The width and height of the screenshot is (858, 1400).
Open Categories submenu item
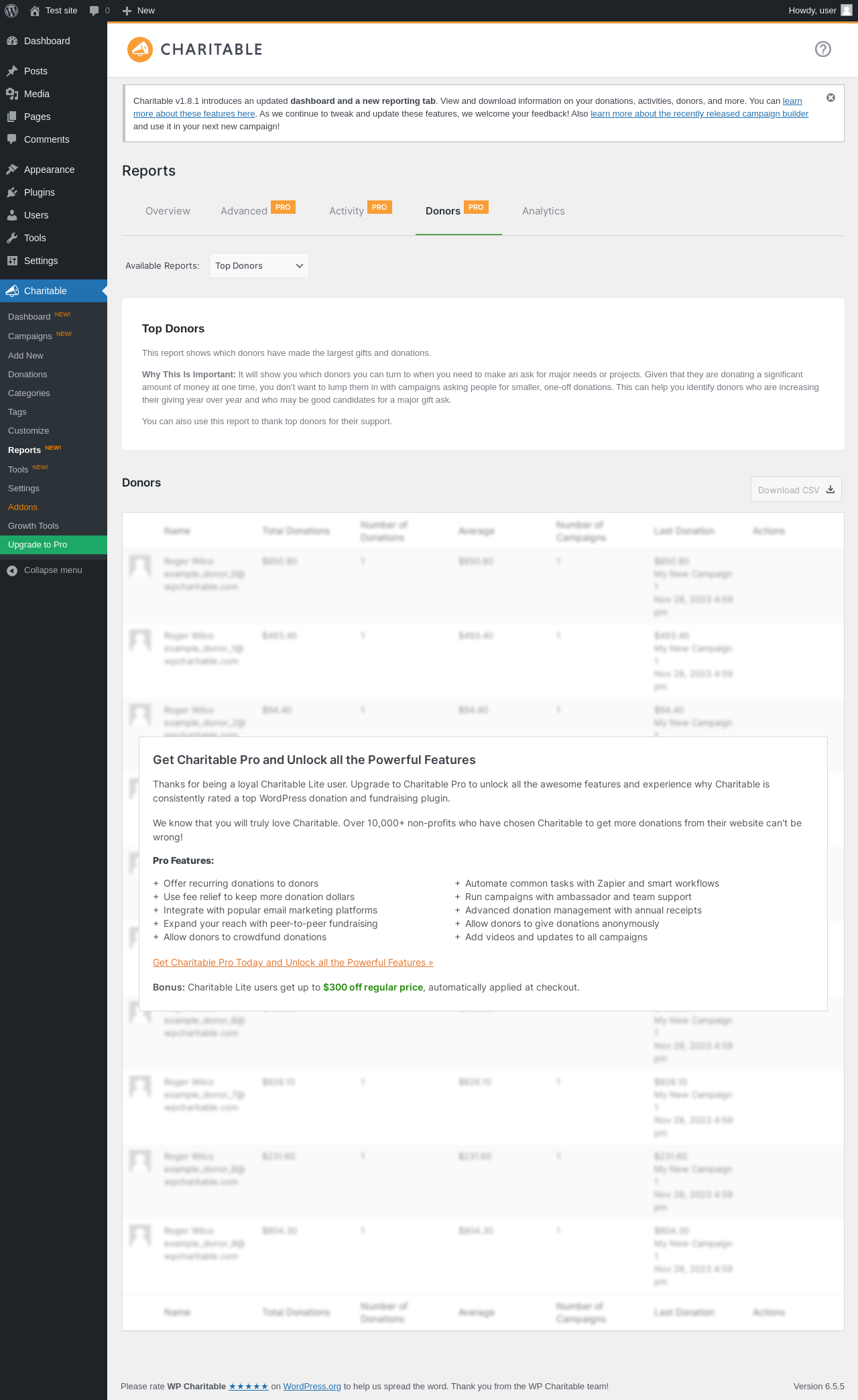(x=54, y=393)
